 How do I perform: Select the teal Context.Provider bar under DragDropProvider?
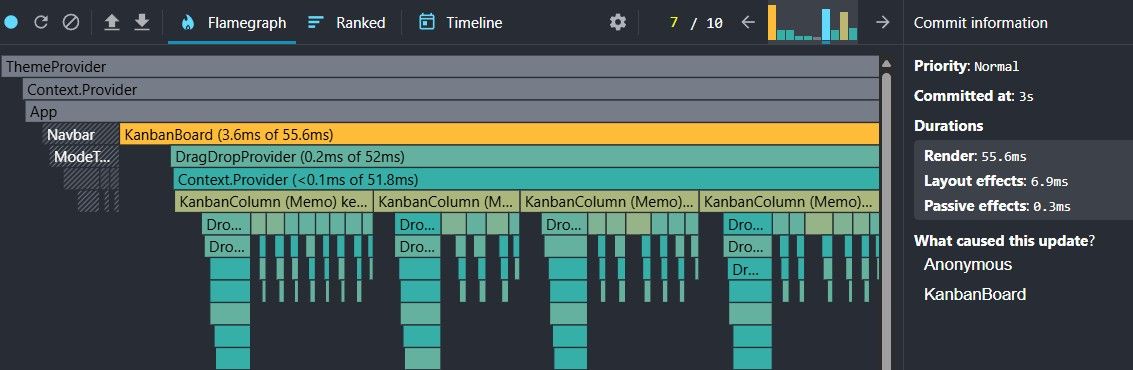[x=526, y=179]
